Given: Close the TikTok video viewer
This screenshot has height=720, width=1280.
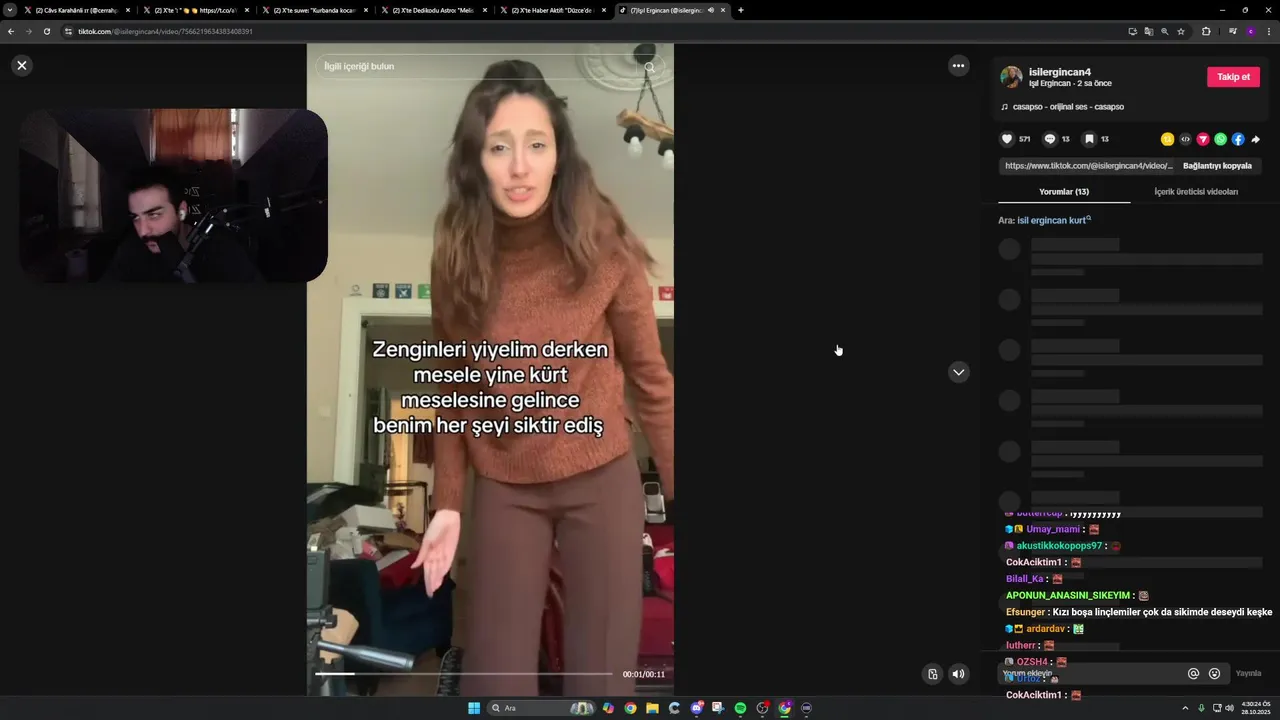Looking at the screenshot, I should pyautogui.click(x=22, y=65).
